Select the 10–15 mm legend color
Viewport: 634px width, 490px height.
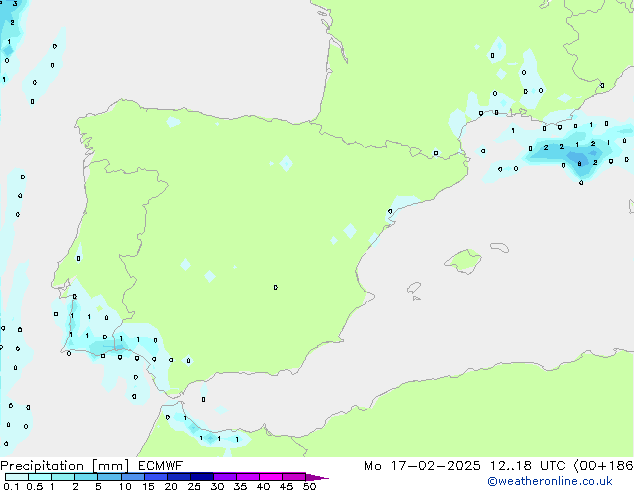tap(133, 477)
